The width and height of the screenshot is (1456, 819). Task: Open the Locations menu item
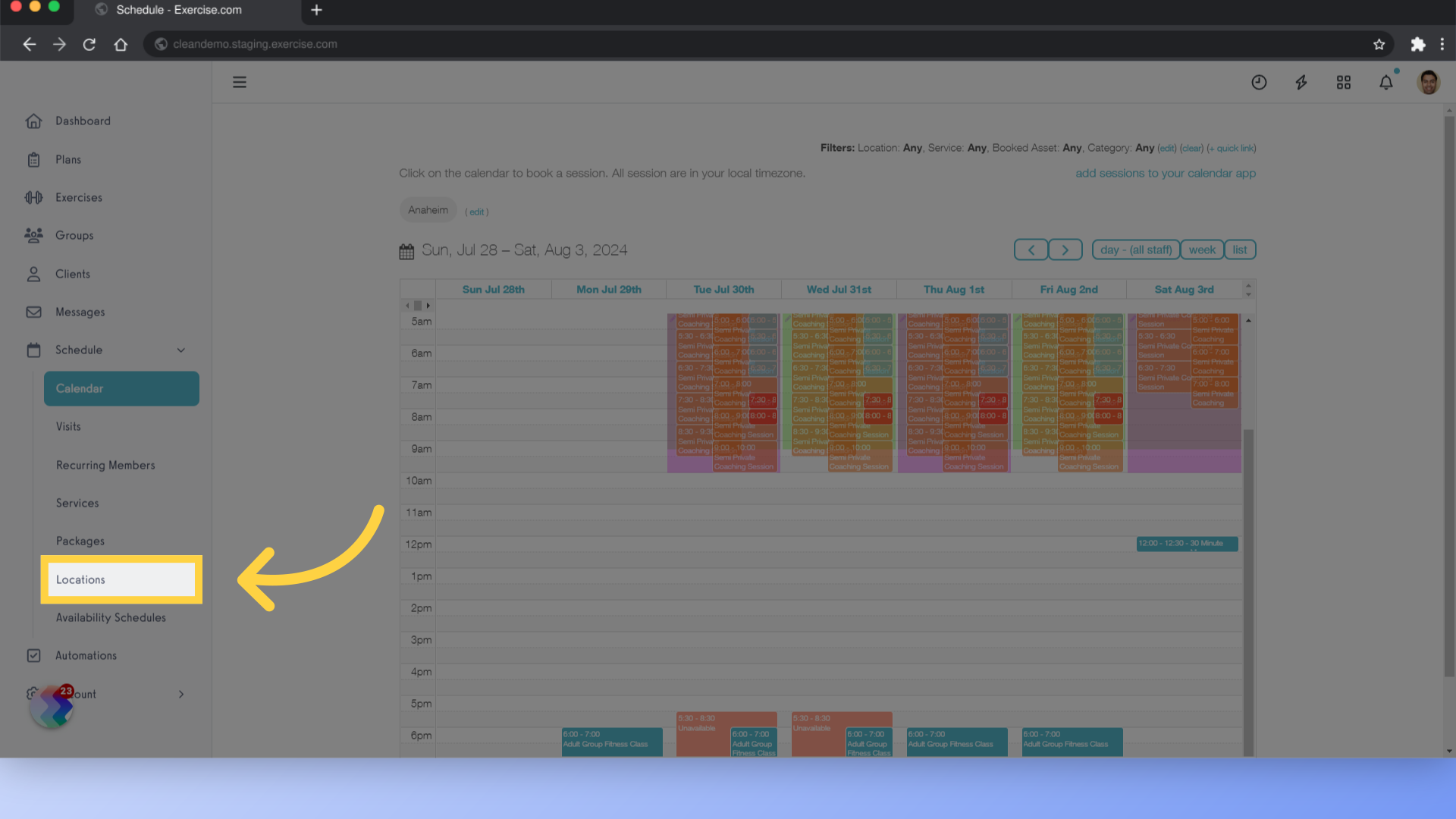pos(121,579)
